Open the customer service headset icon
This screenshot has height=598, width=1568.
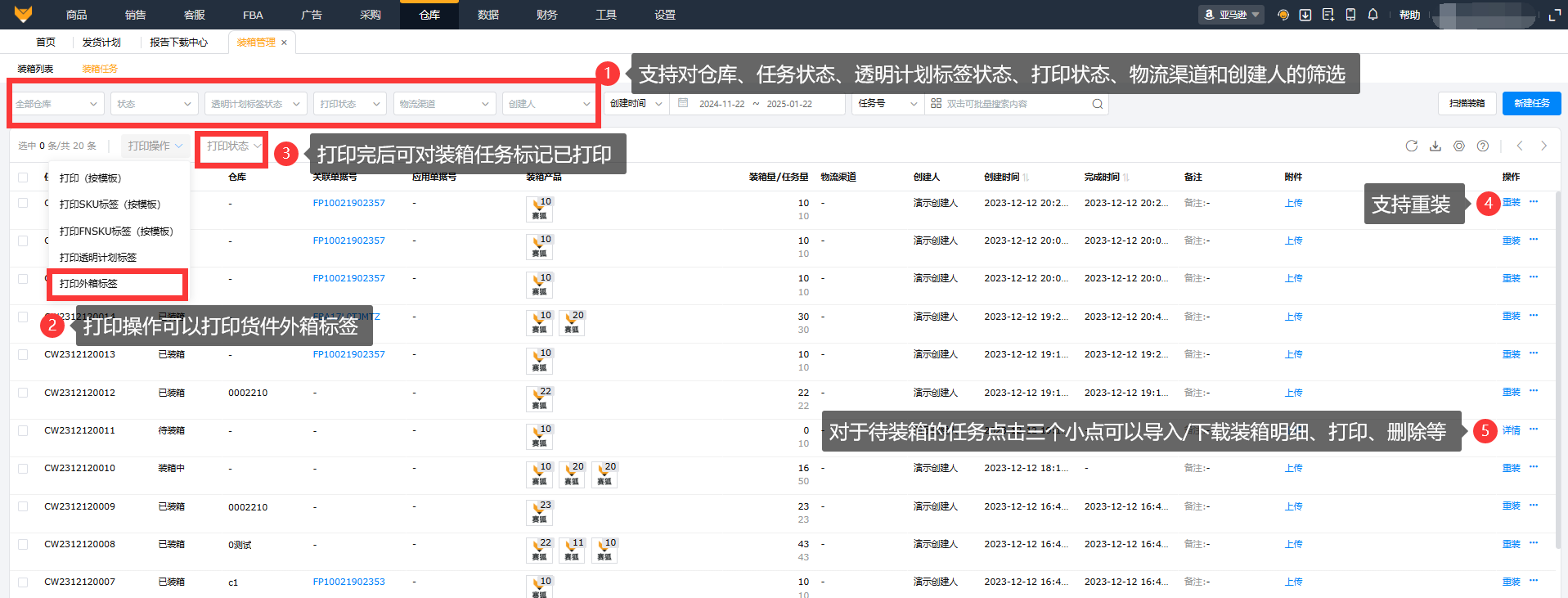tap(1283, 15)
